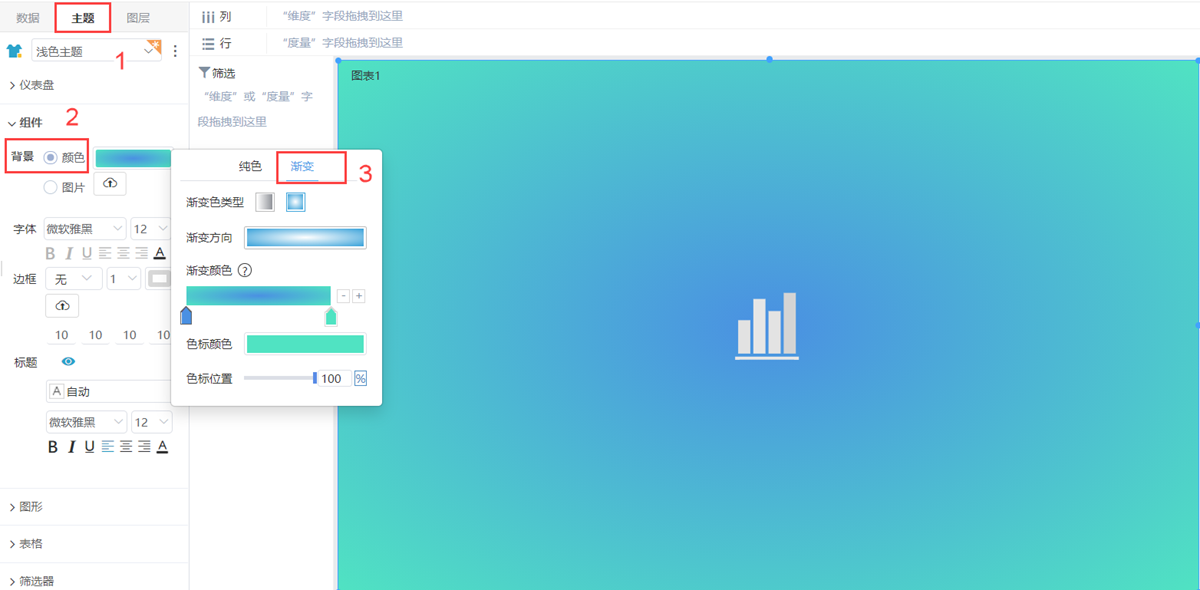Click the background gradient color swatch

(133, 157)
